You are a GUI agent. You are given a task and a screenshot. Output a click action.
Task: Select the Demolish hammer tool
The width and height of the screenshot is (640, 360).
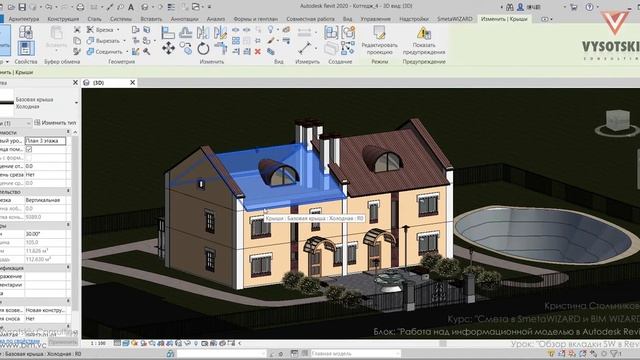click(146, 51)
